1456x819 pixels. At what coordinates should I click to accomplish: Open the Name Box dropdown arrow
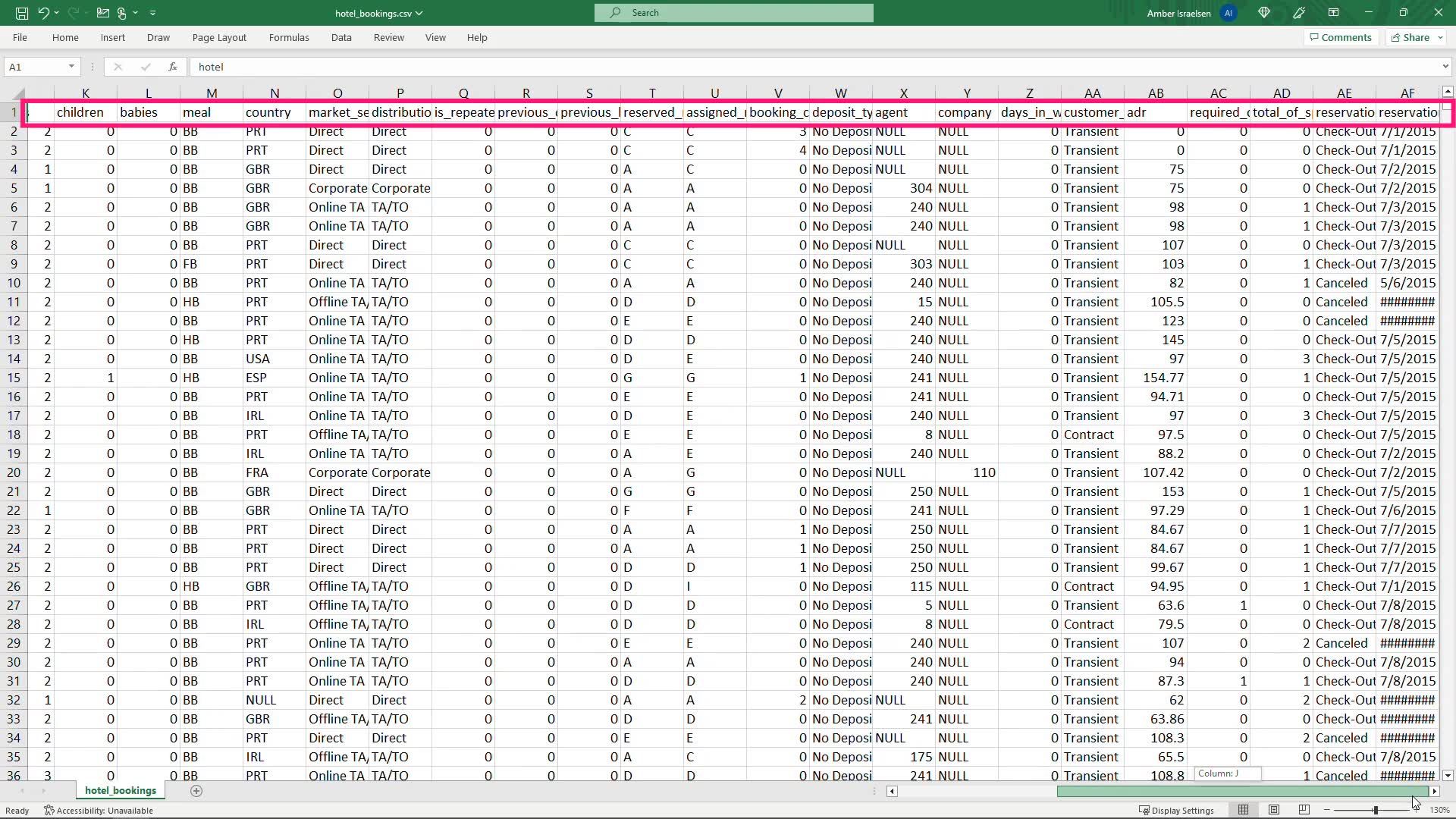[x=71, y=67]
